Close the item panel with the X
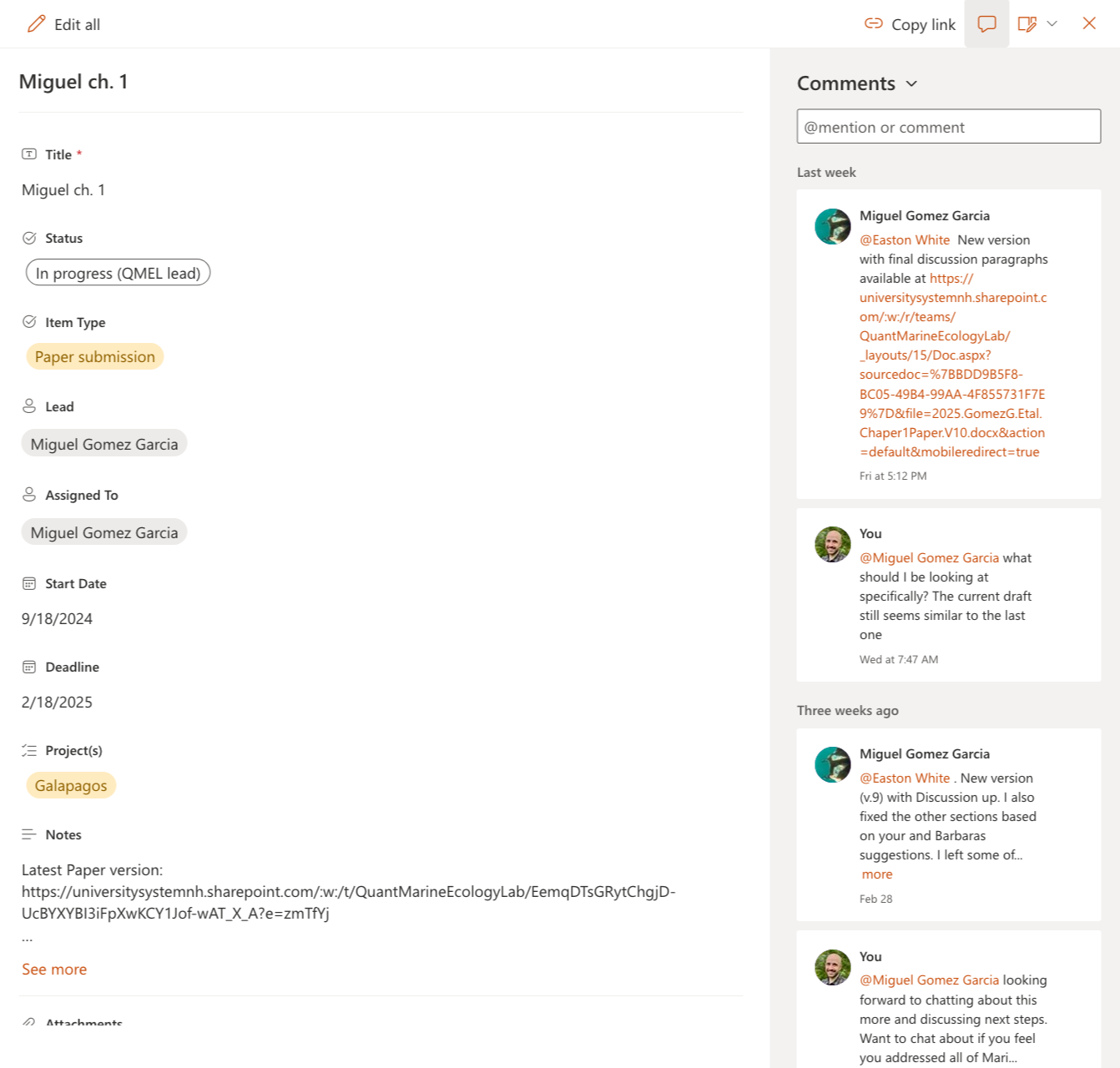The image size is (1120, 1068). click(1089, 23)
